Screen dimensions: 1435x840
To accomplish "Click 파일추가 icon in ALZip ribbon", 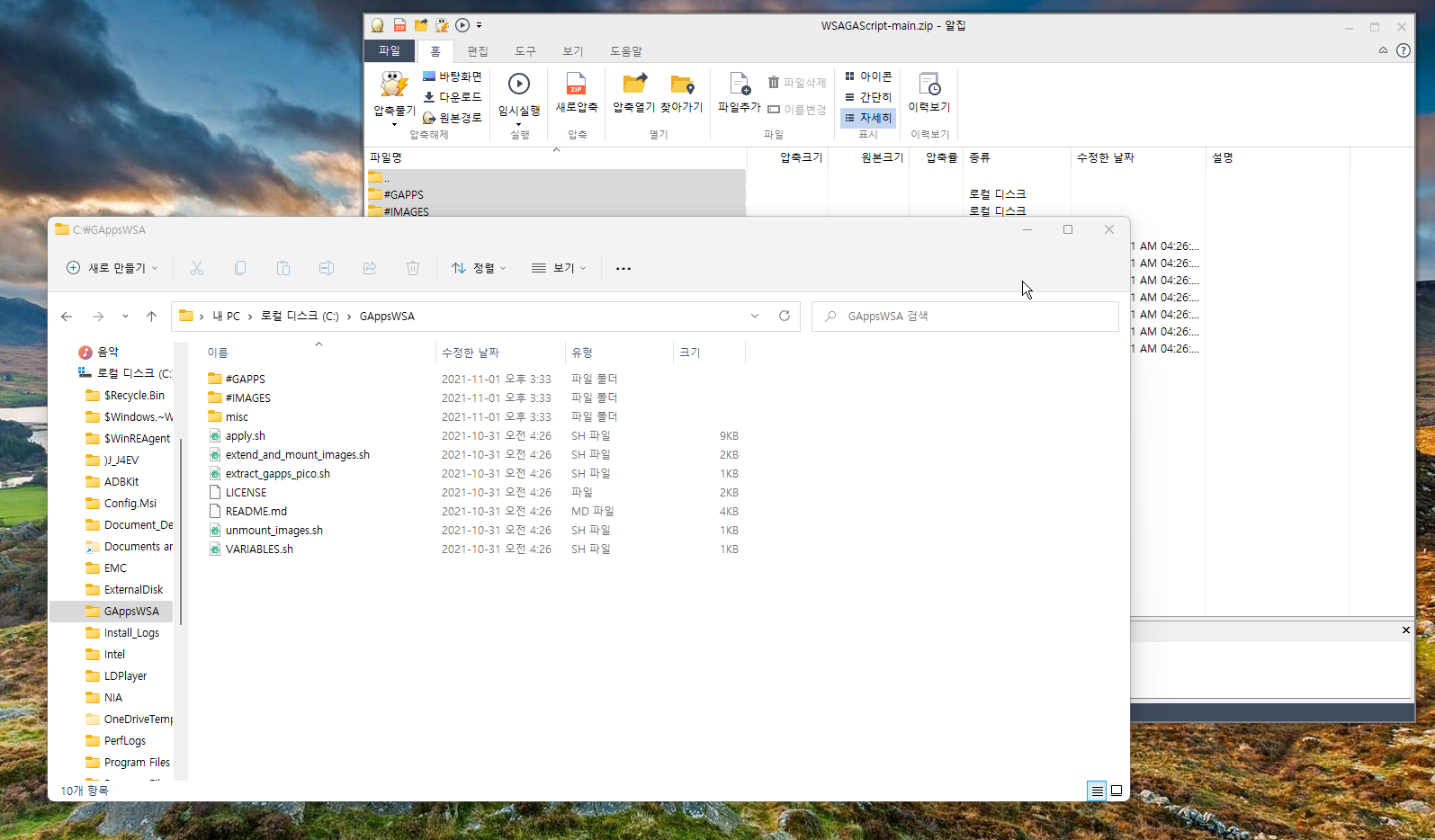I will [x=739, y=84].
